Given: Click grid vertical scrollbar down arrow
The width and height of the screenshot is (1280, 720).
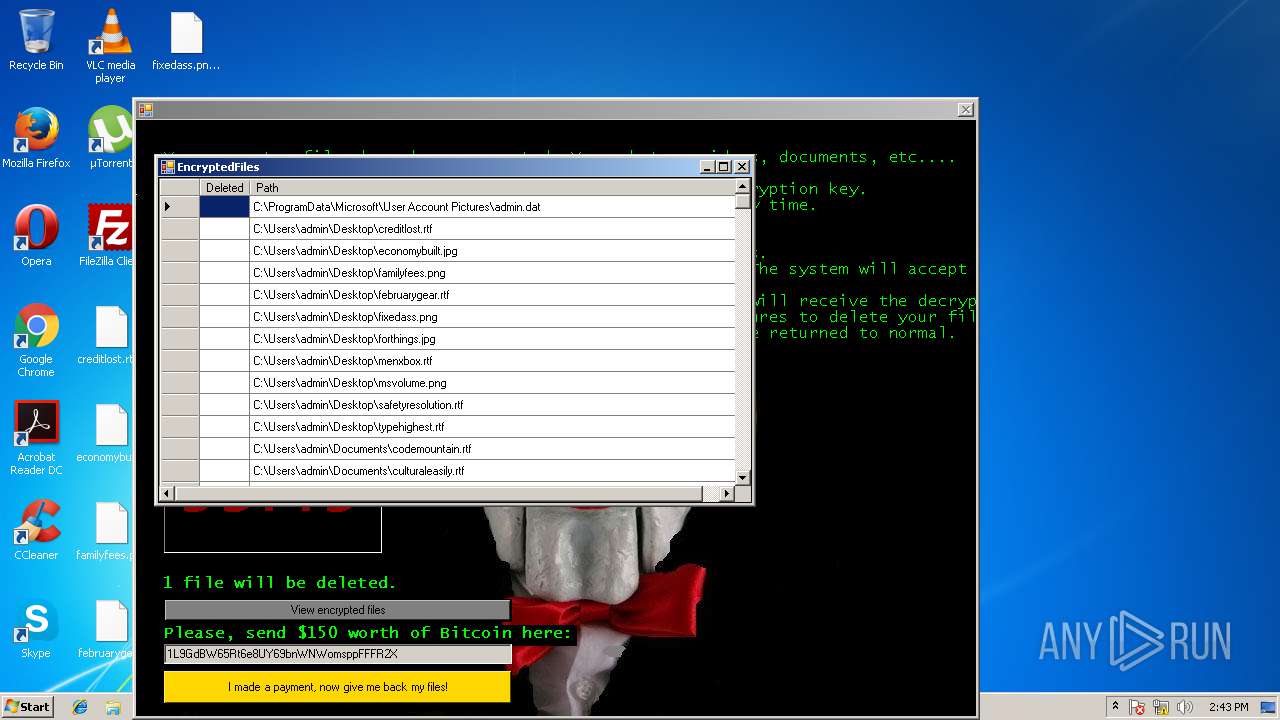Looking at the screenshot, I should 742,478.
